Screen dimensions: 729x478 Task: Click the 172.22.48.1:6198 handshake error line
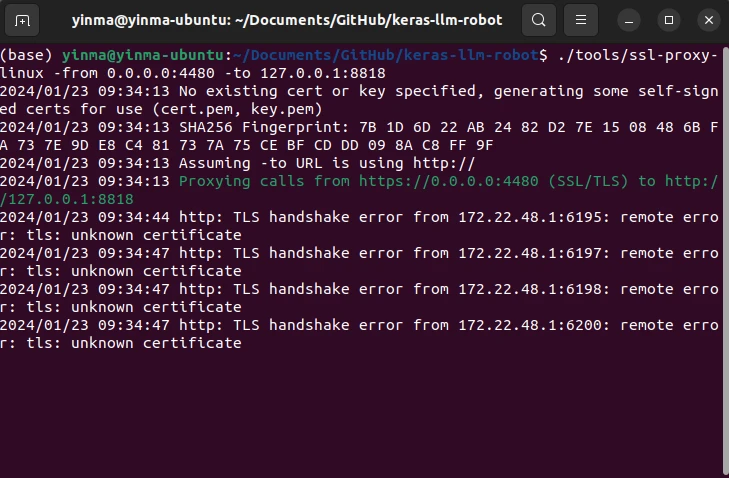click(359, 298)
